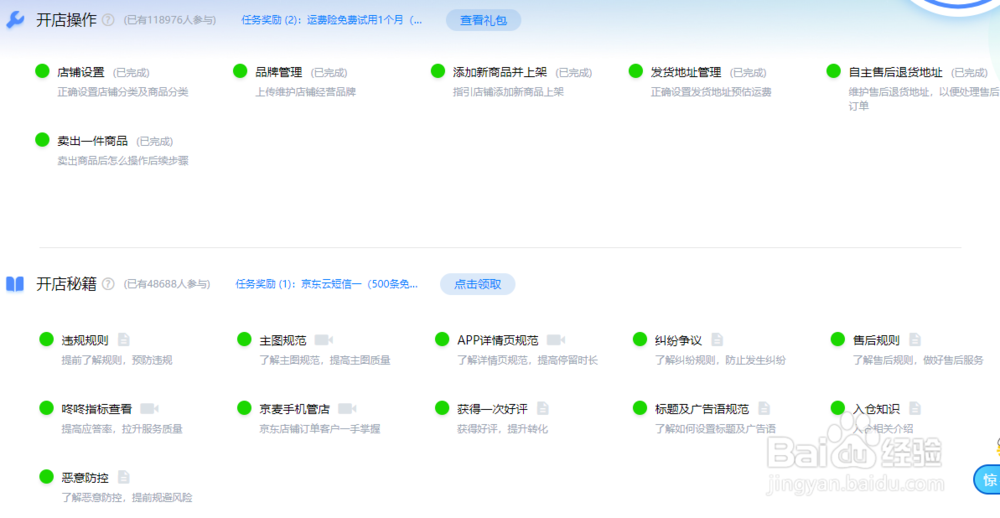The width and height of the screenshot is (1000, 518).
Task: Click the help icon beside 开店操作
Action: (108, 20)
